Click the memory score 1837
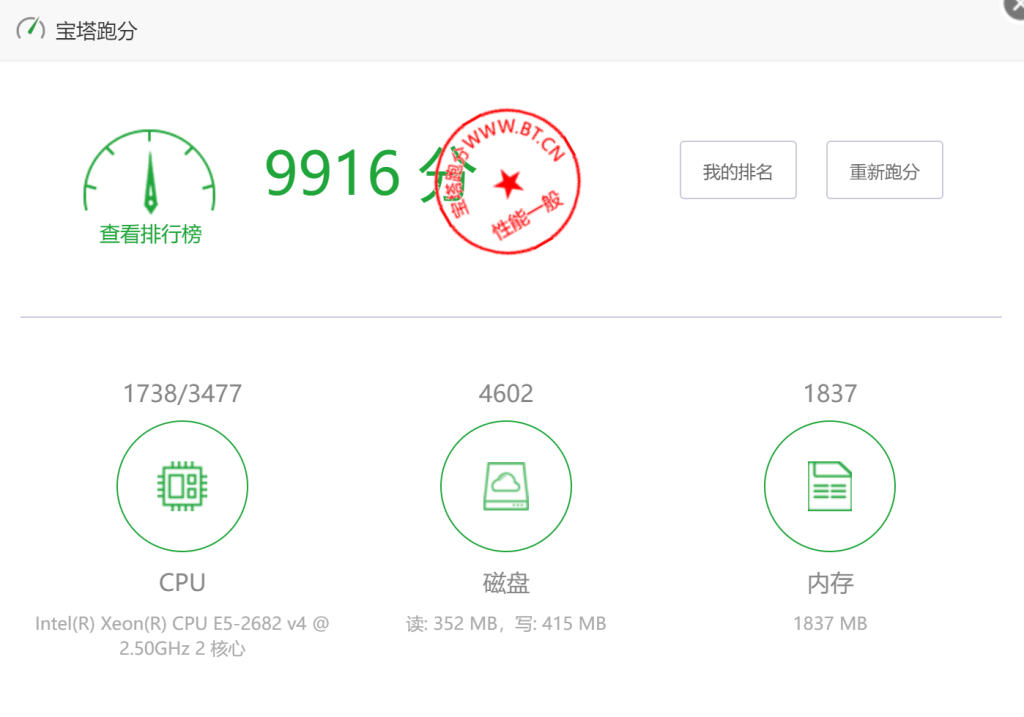1024x717 pixels. click(829, 394)
